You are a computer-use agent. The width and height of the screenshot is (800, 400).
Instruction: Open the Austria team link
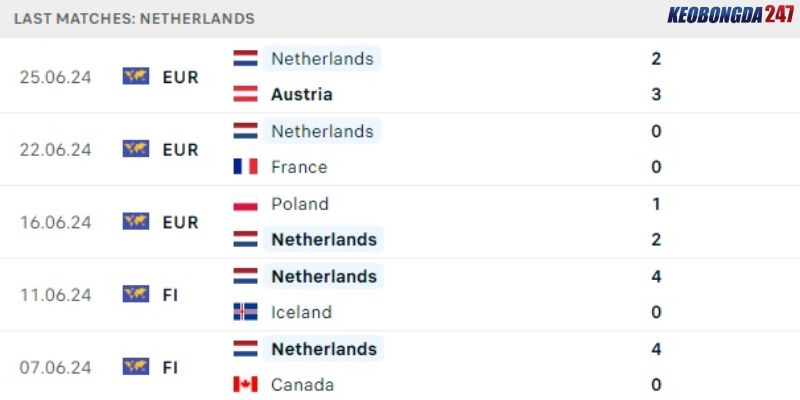[x=302, y=94]
